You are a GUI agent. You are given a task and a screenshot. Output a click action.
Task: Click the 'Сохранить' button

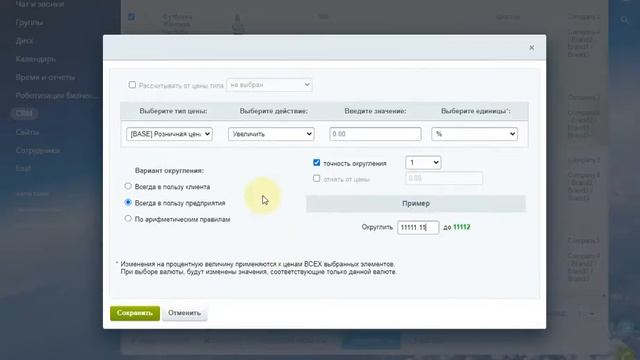pyautogui.click(x=135, y=313)
